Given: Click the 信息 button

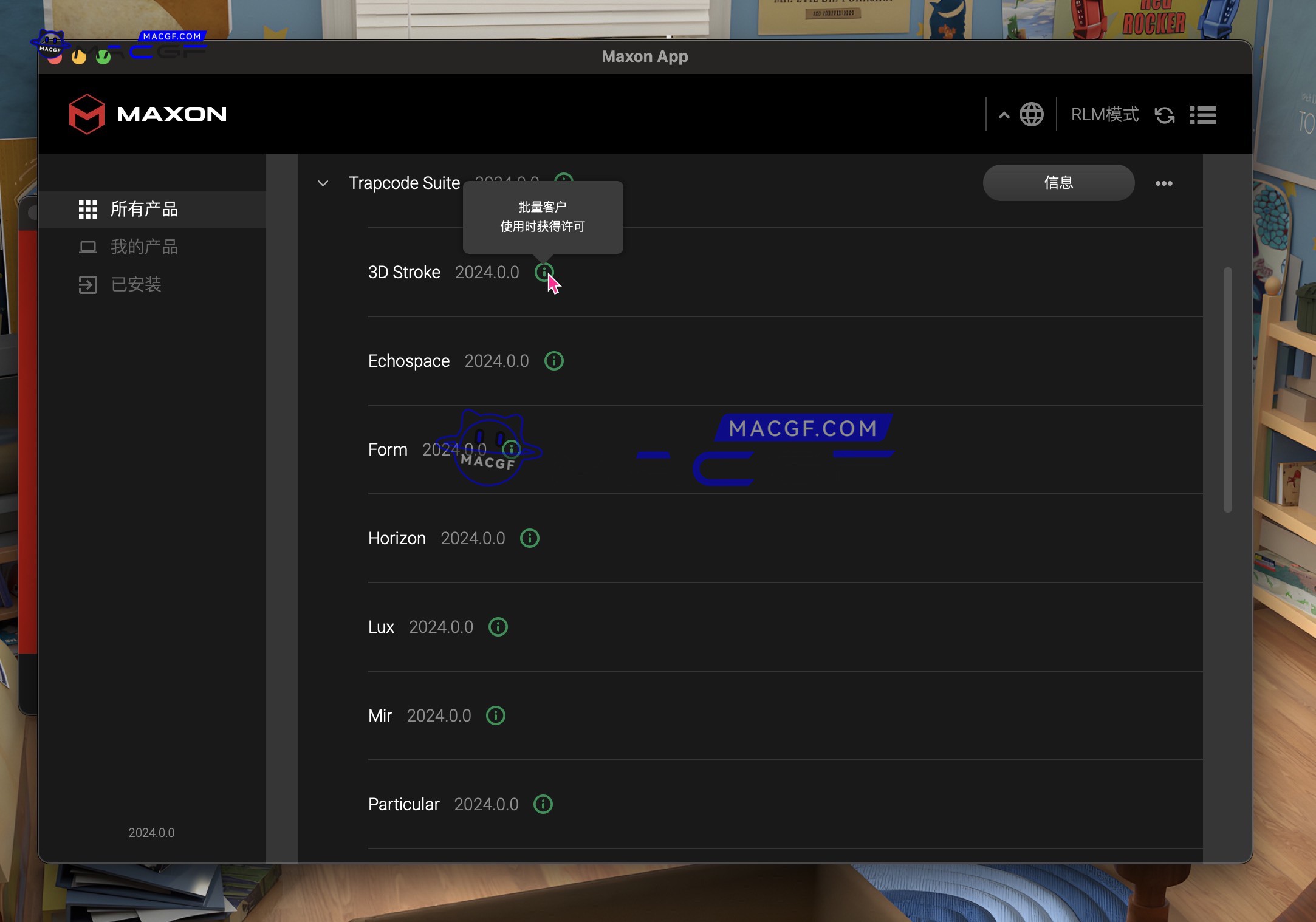Looking at the screenshot, I should point(1058,183).
